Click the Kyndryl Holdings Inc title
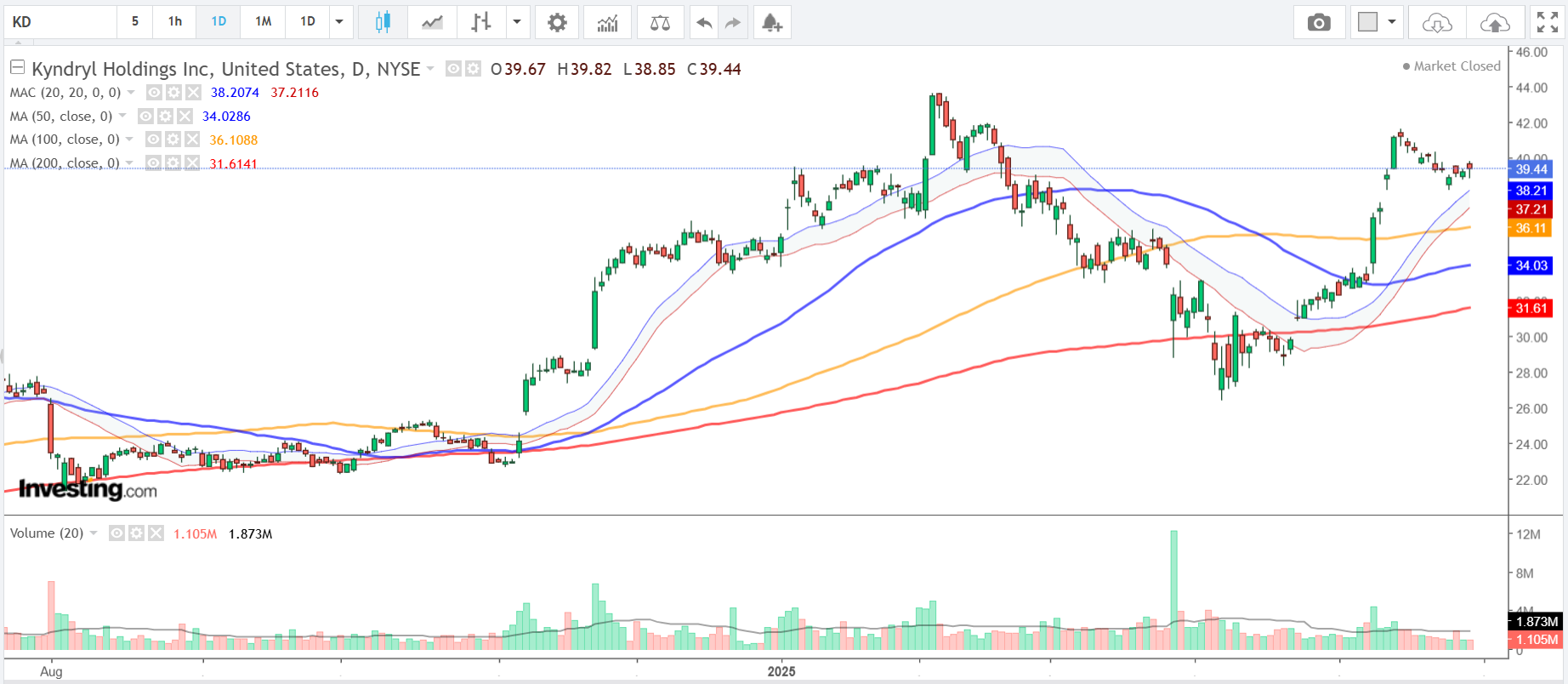Image resolution: width=1568 pixels, height=684 pixels. point(226,69)
